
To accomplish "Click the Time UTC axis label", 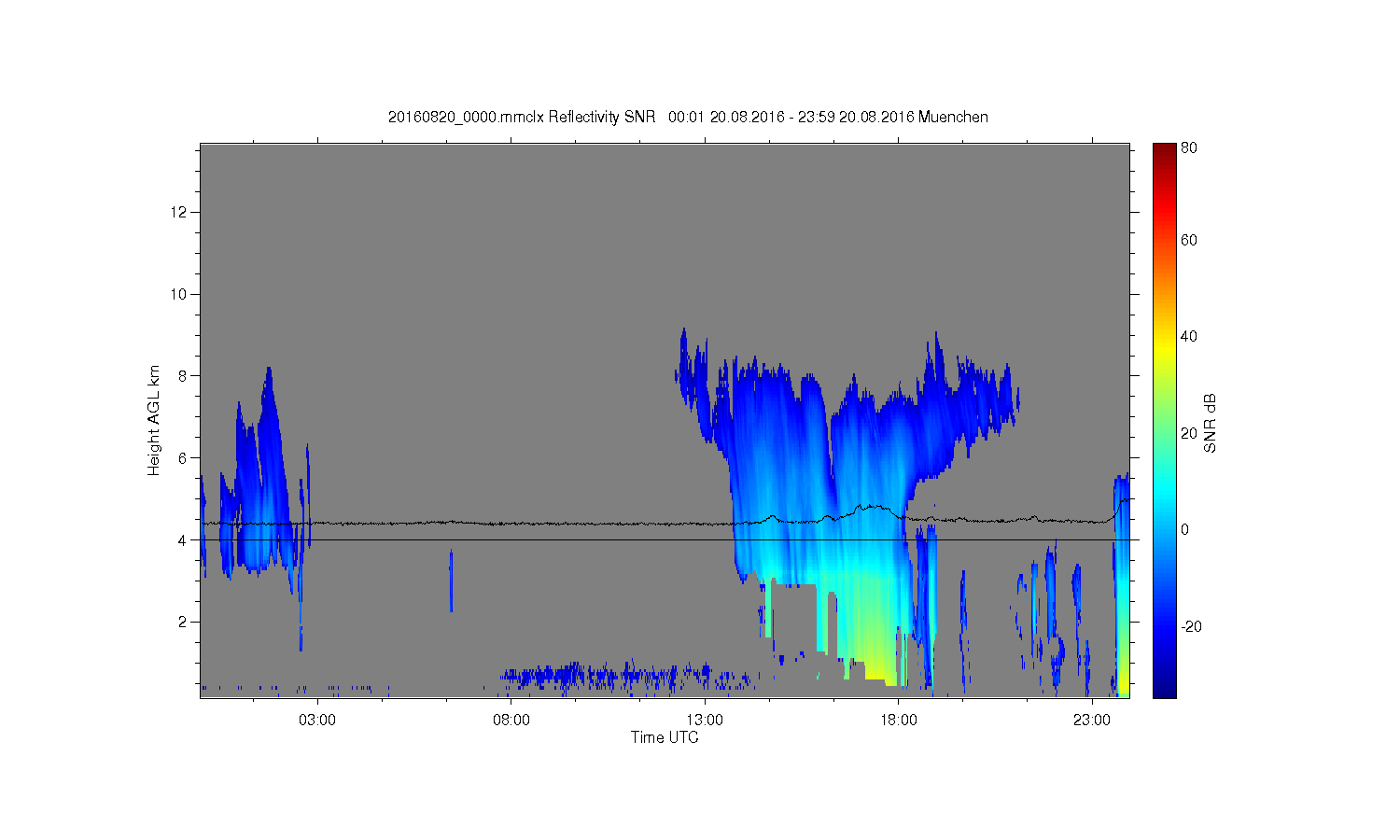I will pyautogui.click(x=665, y=737).
